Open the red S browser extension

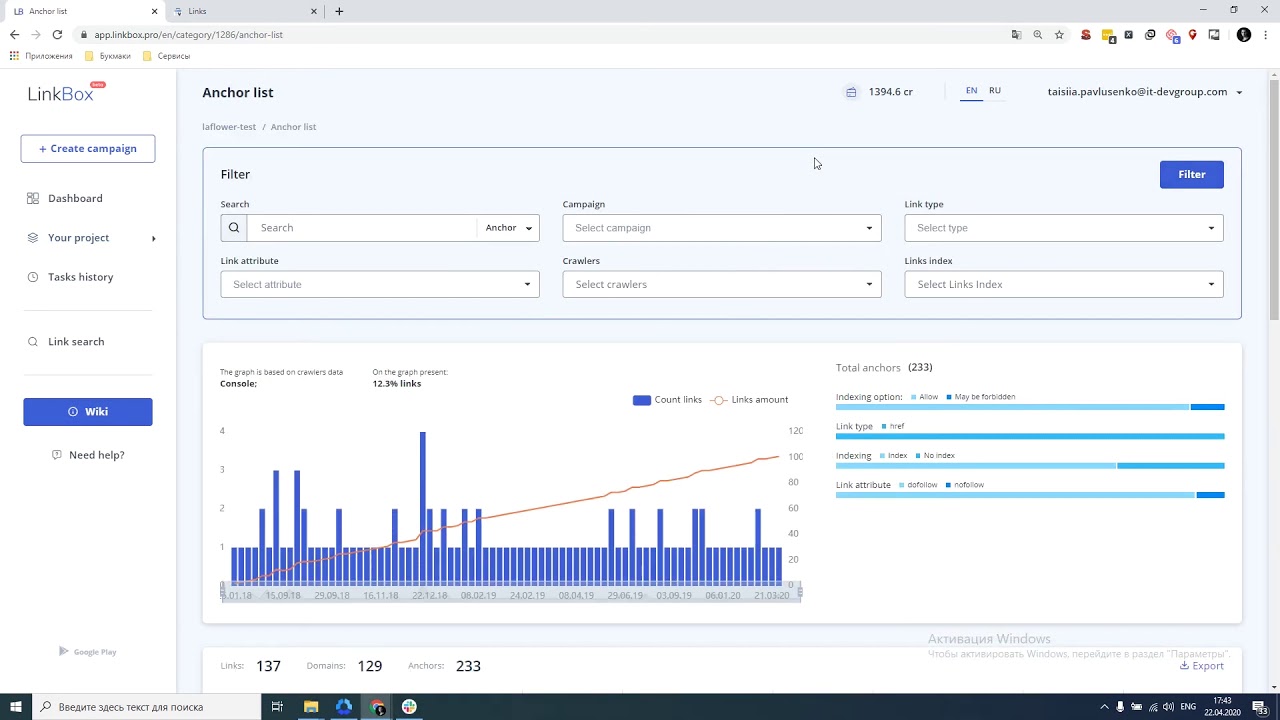[1086, 35]
